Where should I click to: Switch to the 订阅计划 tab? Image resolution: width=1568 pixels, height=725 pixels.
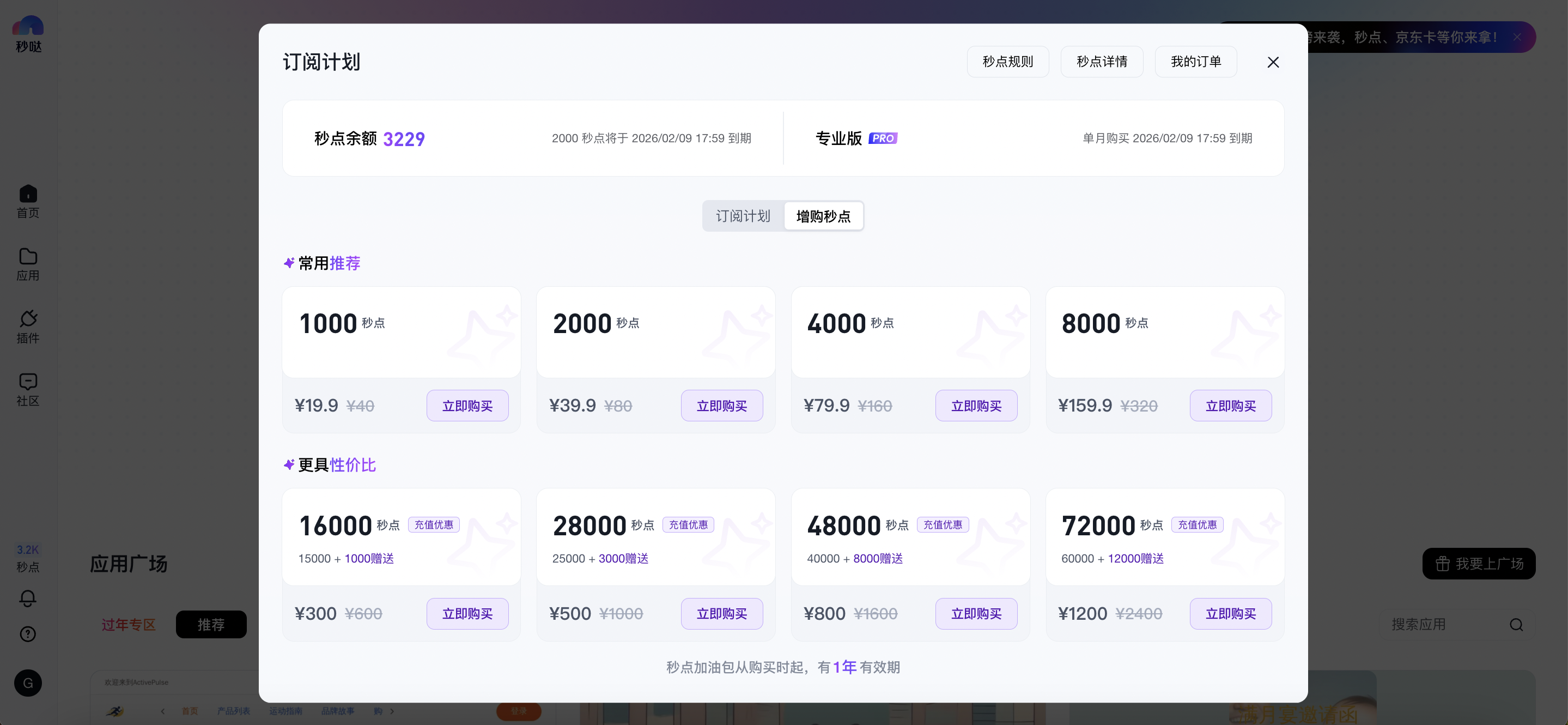743,216
